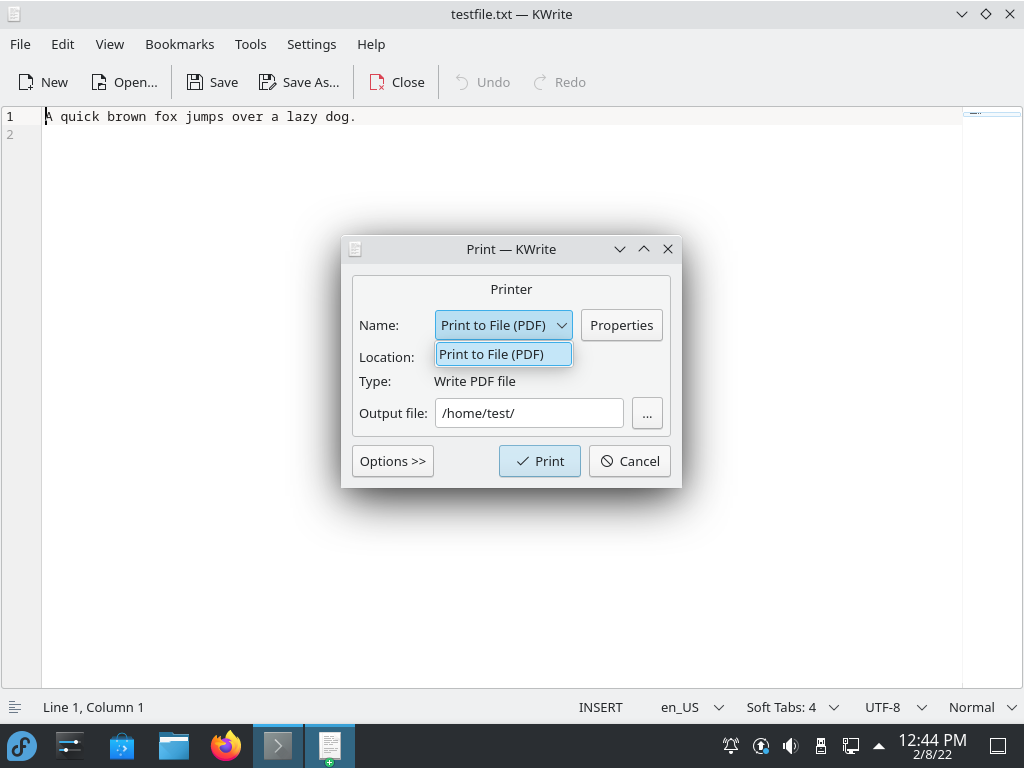Open the Edit menu
The image size is (1024, 768).
click(63, 44)
